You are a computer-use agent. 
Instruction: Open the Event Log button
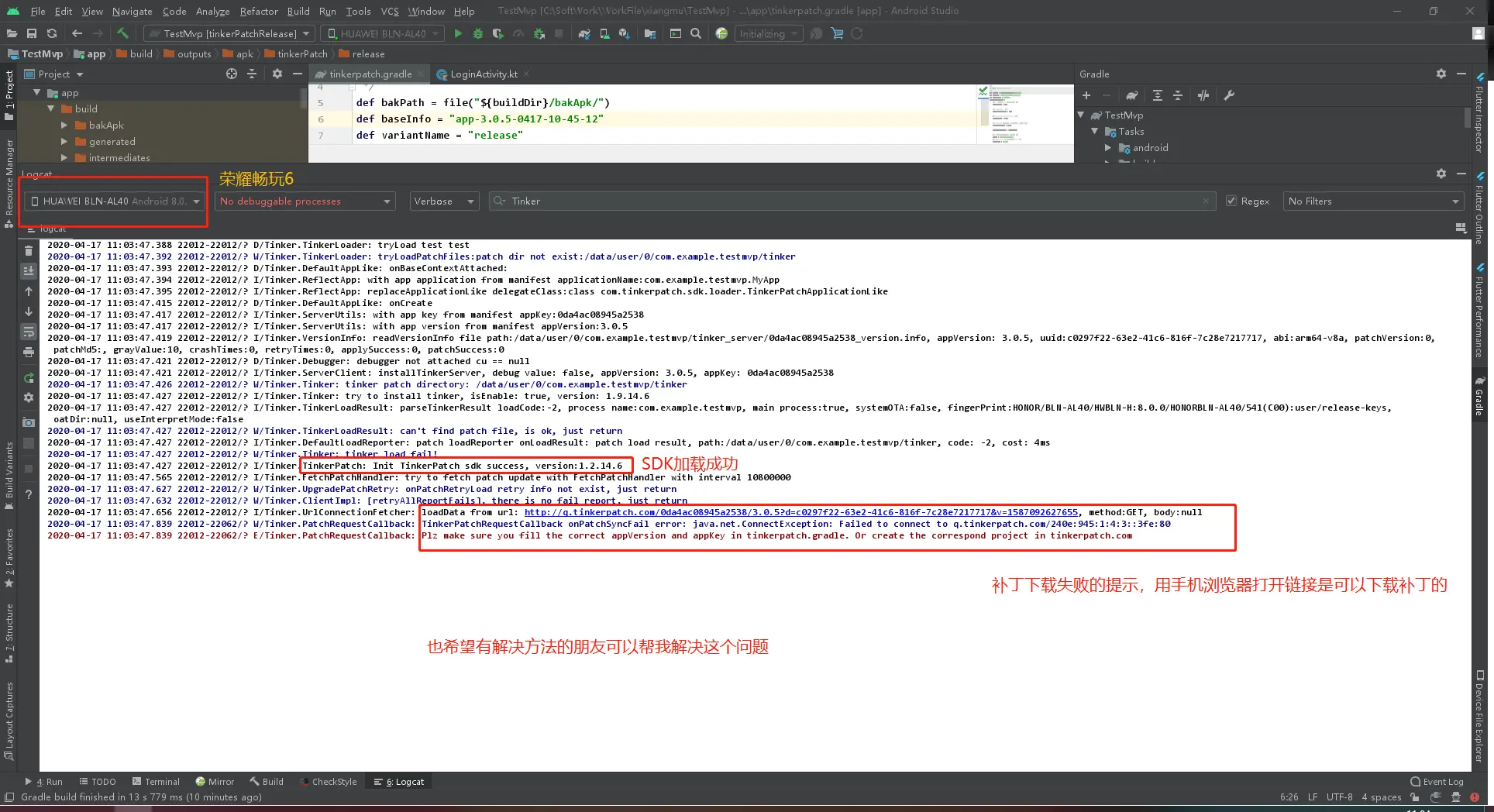pos(1437,782)
